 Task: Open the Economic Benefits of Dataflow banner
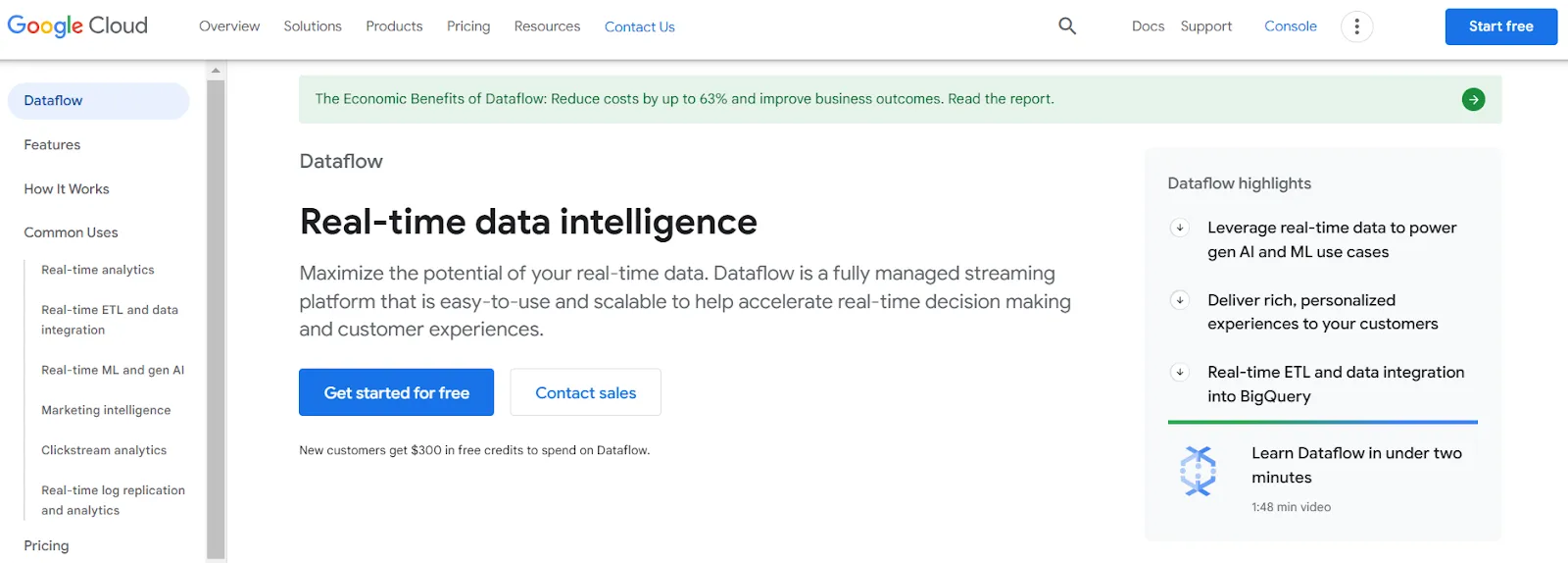(900, 99)
